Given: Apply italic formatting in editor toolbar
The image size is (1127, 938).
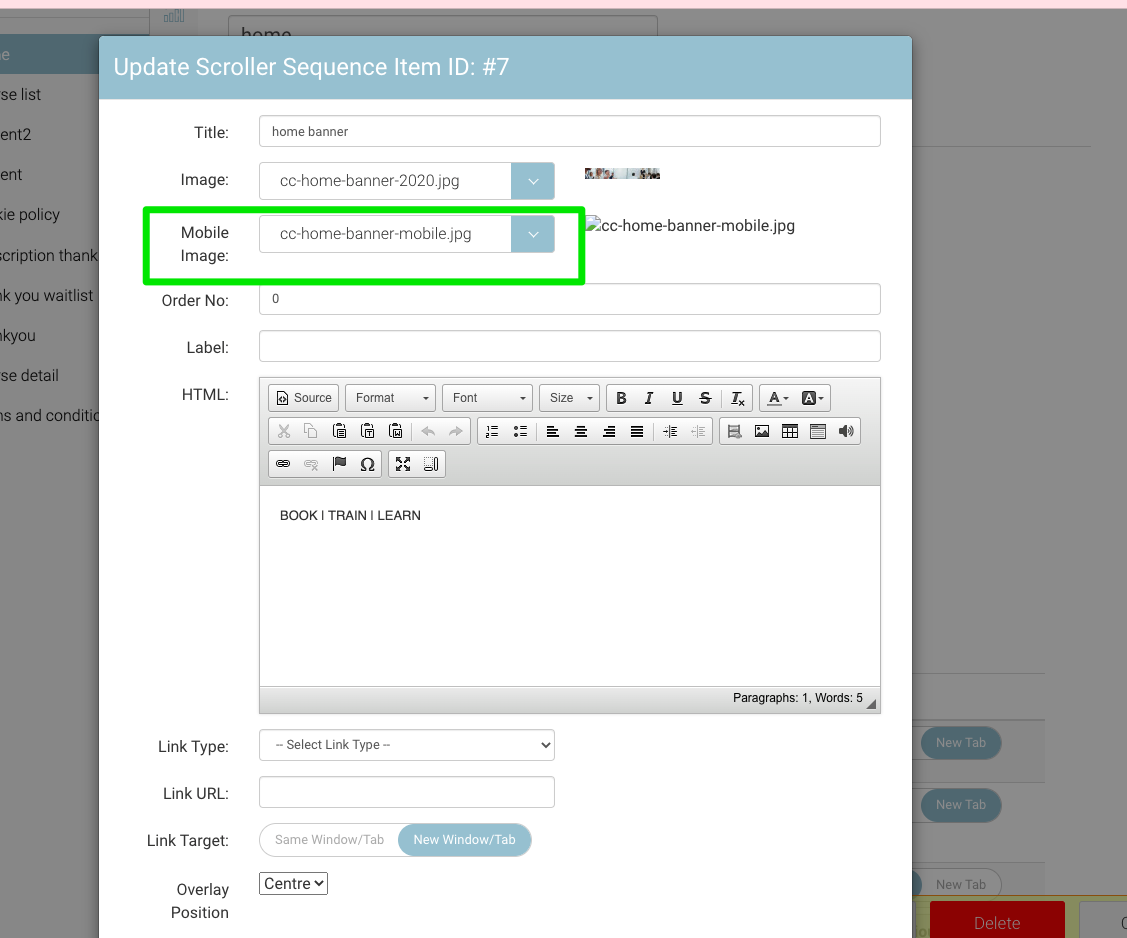Looking at the screenshot, I should [649, 398].
